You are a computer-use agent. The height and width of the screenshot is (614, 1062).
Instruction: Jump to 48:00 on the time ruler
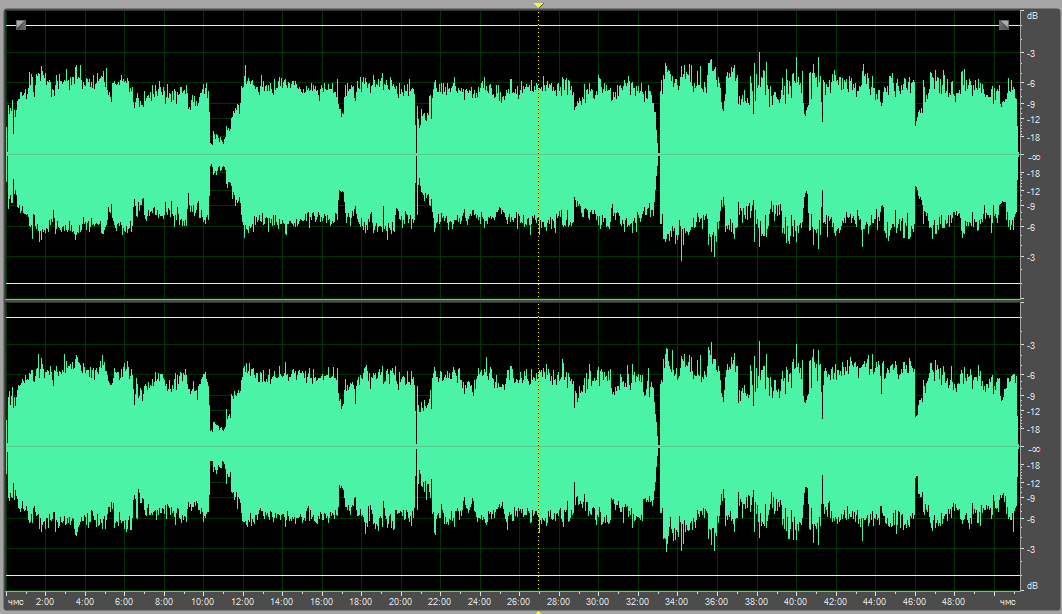[953, 602]
